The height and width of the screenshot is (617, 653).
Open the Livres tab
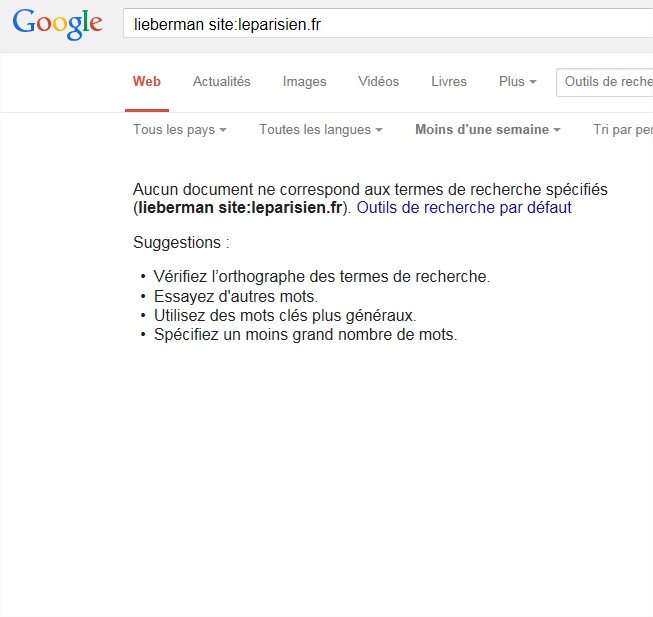point(449,82)
